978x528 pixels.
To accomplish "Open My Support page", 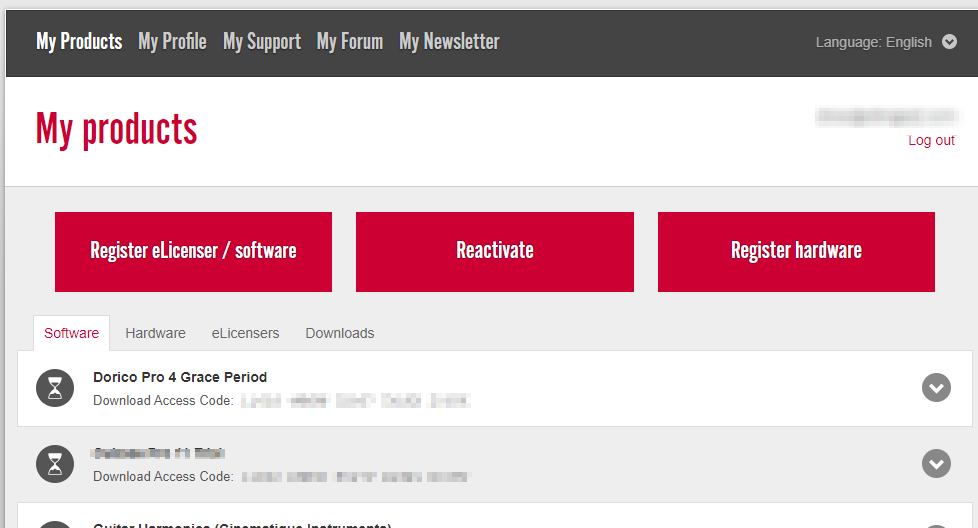I will point(262,42).
